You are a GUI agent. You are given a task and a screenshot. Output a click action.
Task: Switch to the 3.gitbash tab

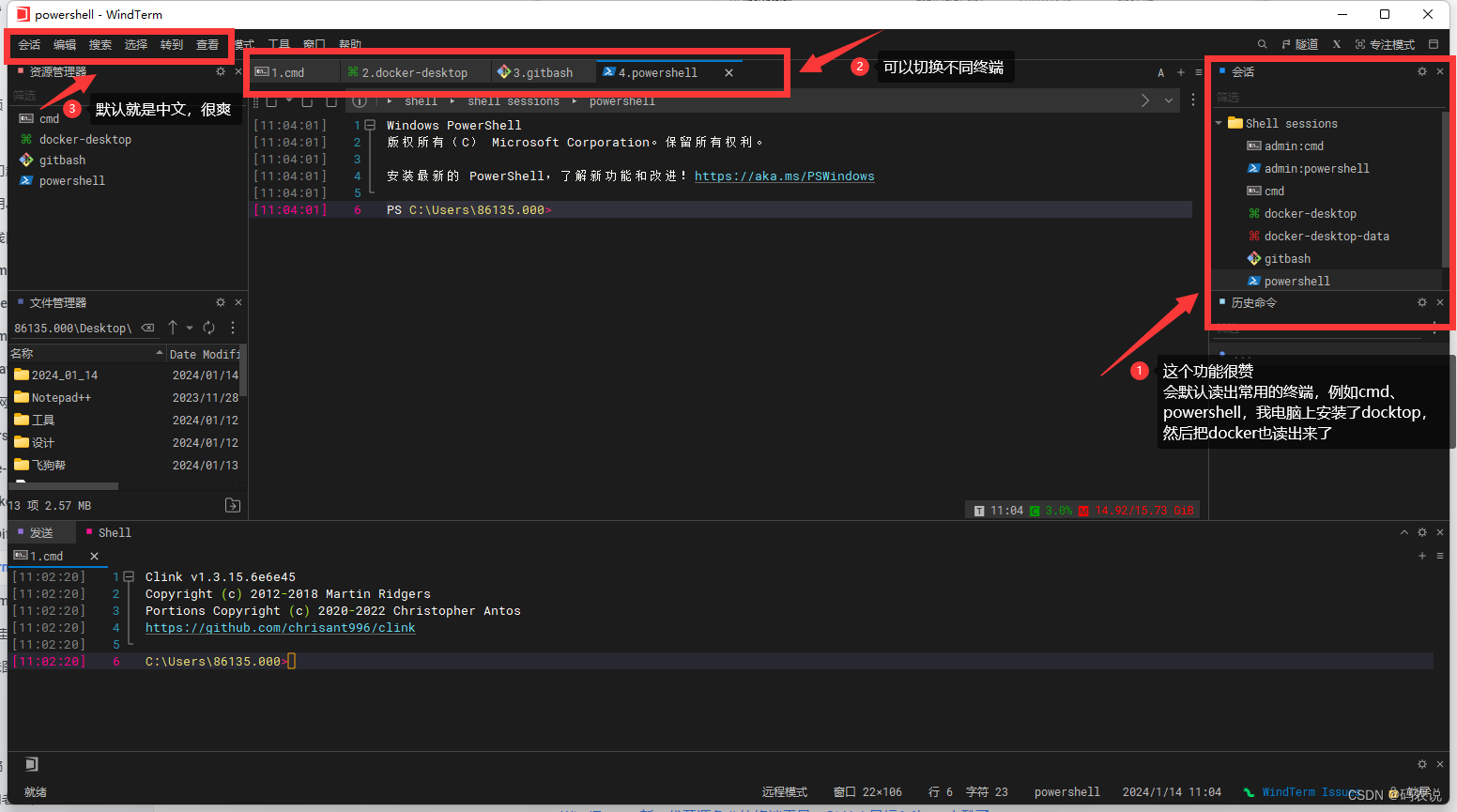(x=544, y=72)
